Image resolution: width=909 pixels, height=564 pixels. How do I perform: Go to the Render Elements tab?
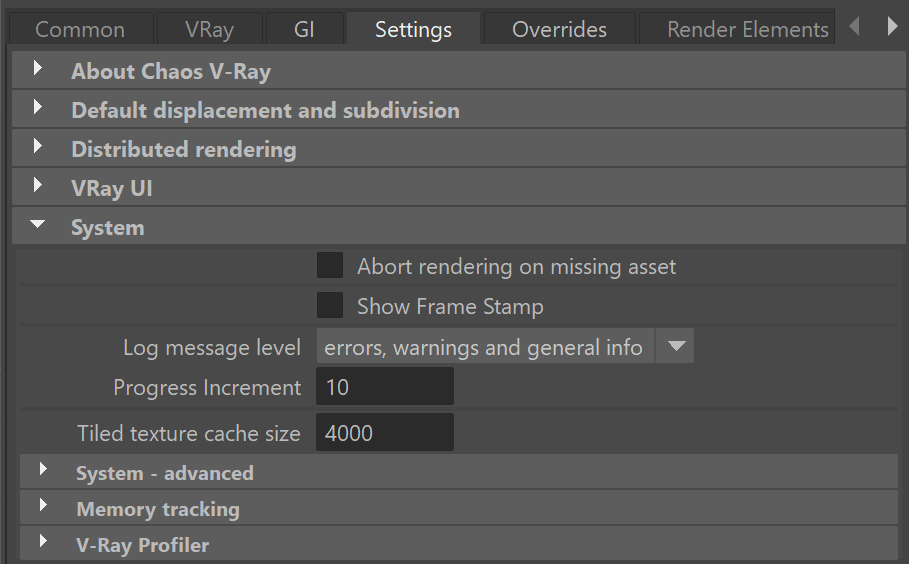(x=737, y=29)
